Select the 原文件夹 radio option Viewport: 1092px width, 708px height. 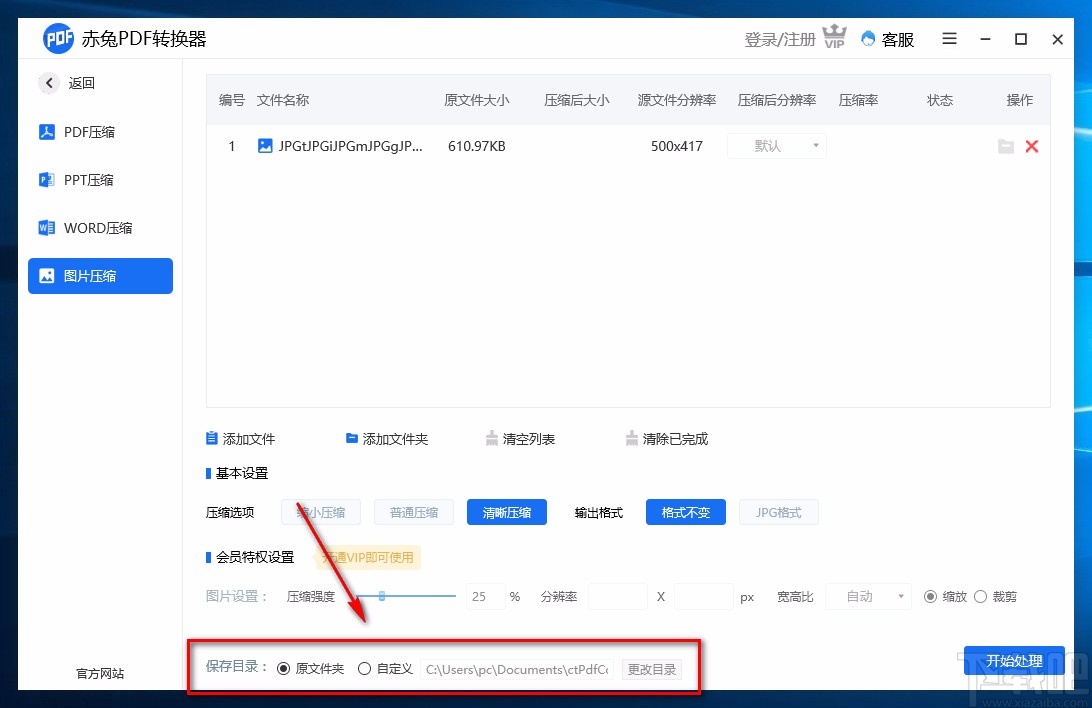[283, 668]
